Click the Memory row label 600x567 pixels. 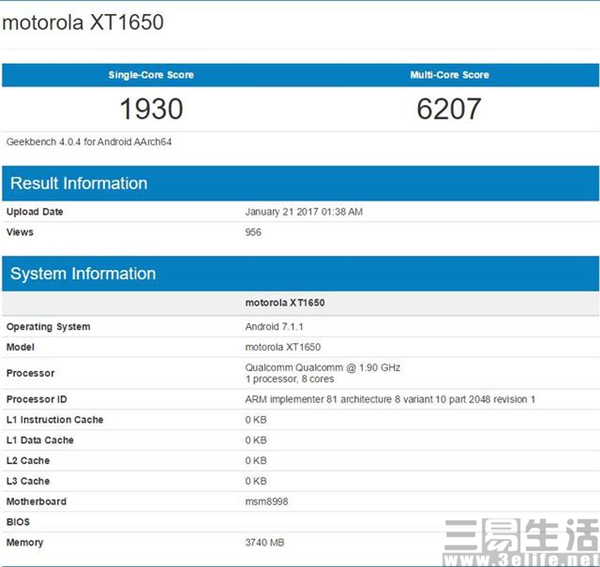(25, 543)
